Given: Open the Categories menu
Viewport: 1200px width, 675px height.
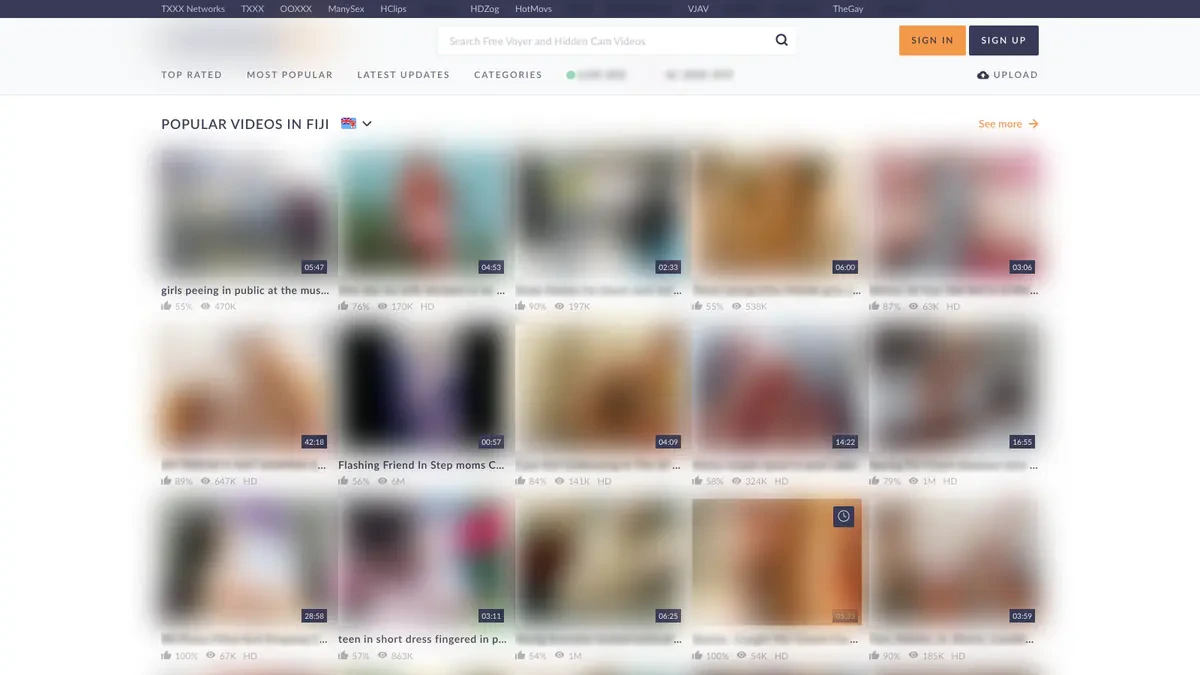Looking at the screenshot, I should [508, 75].
